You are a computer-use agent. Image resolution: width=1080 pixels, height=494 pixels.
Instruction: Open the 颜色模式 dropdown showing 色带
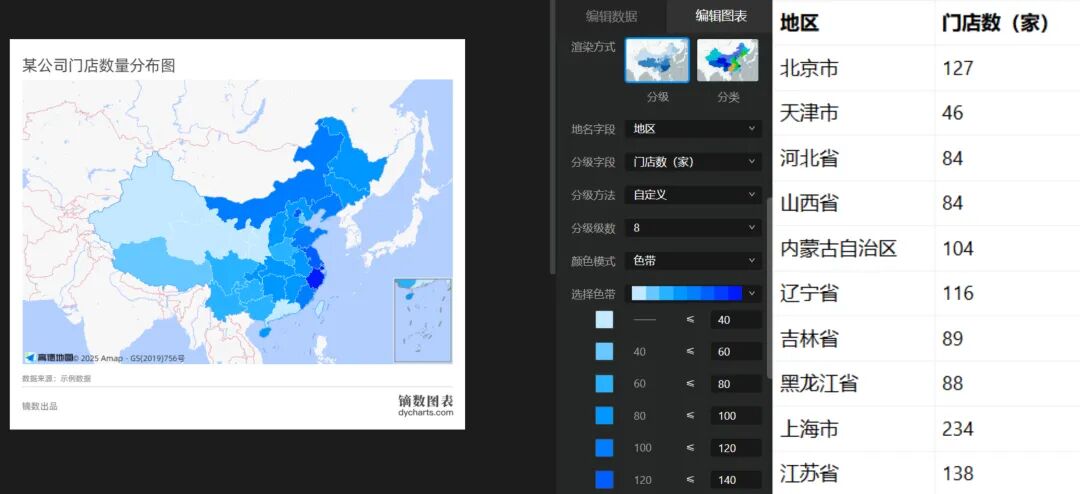pyautogui.click(x=694, y=261)
